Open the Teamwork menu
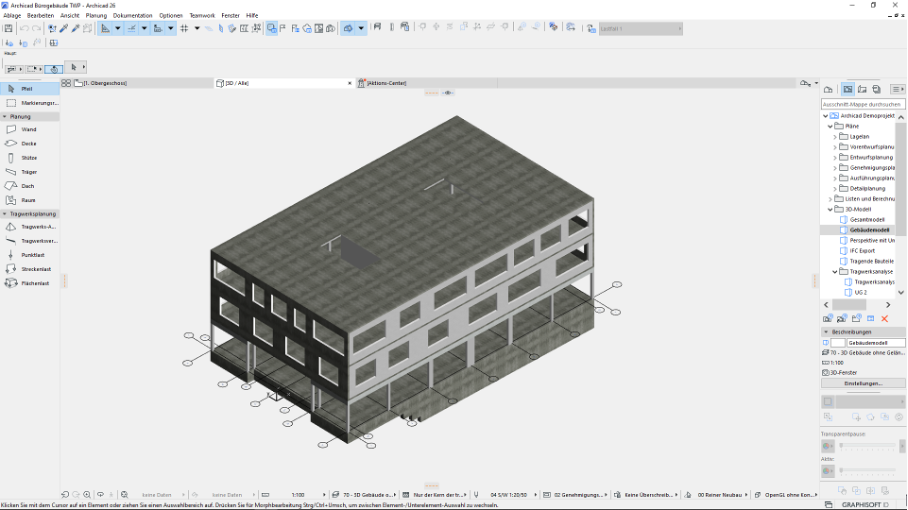The image size is (908, 510). point(202,16)
